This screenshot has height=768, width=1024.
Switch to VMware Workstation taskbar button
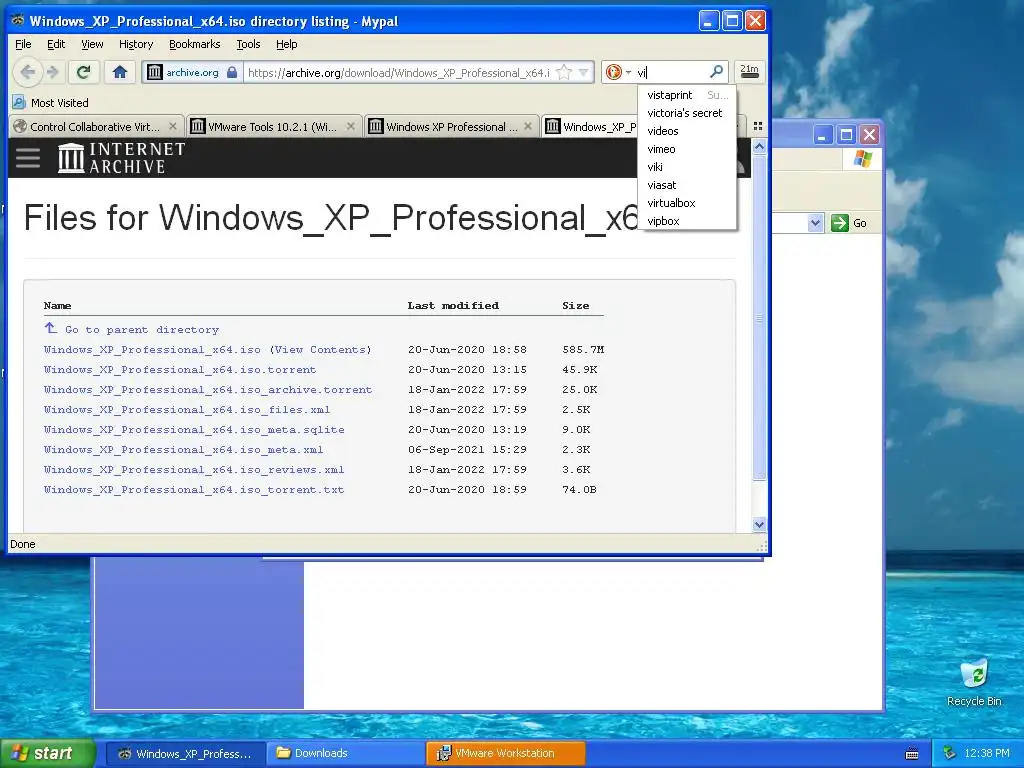coord(505,753)
